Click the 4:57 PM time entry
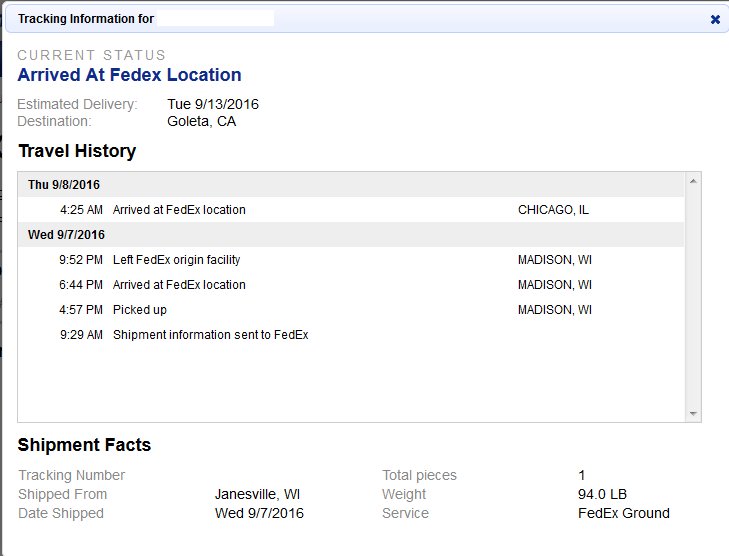The image size is (729, 556). click(81, 310)
